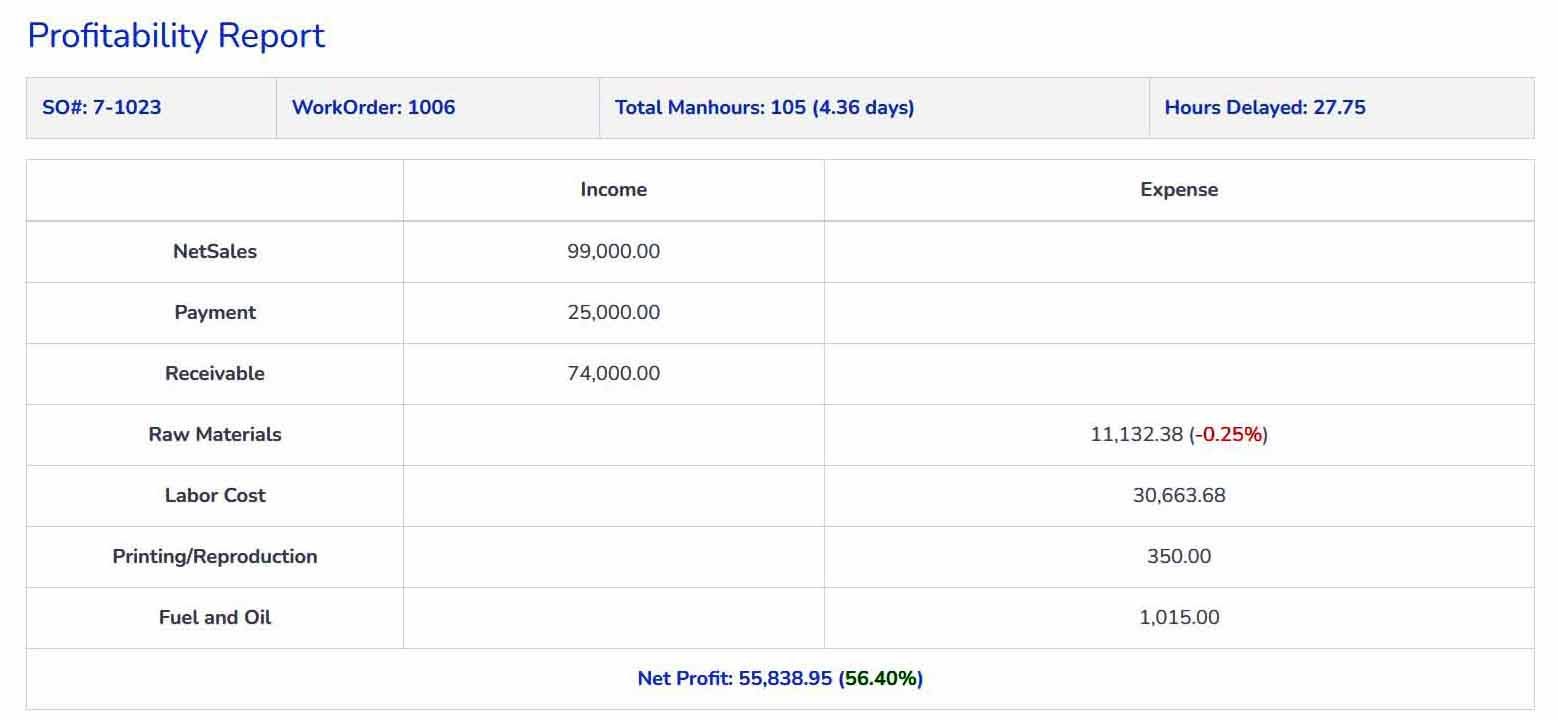This screenshot has height=720, width=1558.
Task: Click the Expense column header
Action: tap(1178, 190)
